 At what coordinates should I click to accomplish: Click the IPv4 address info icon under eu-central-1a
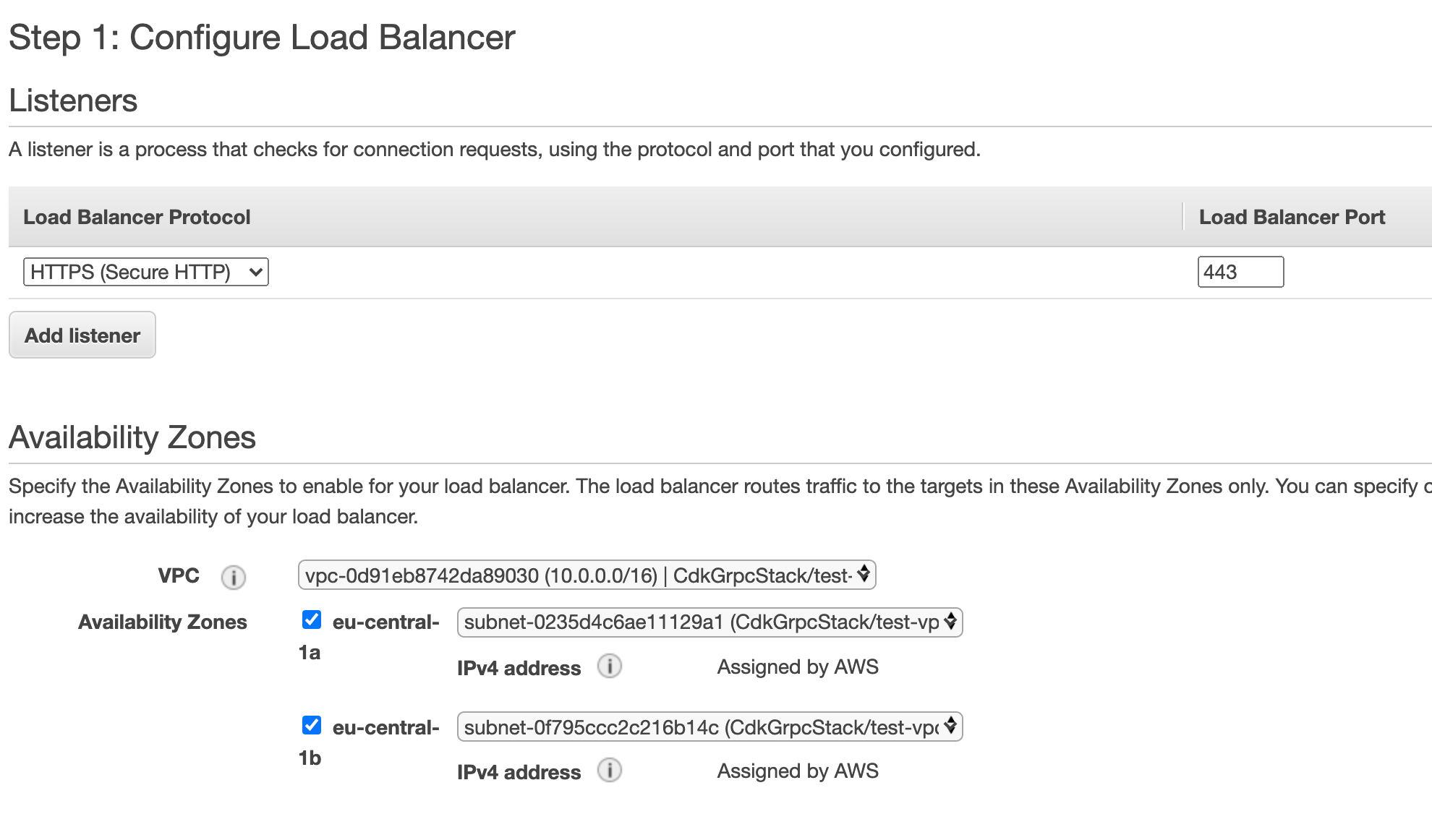610,667
